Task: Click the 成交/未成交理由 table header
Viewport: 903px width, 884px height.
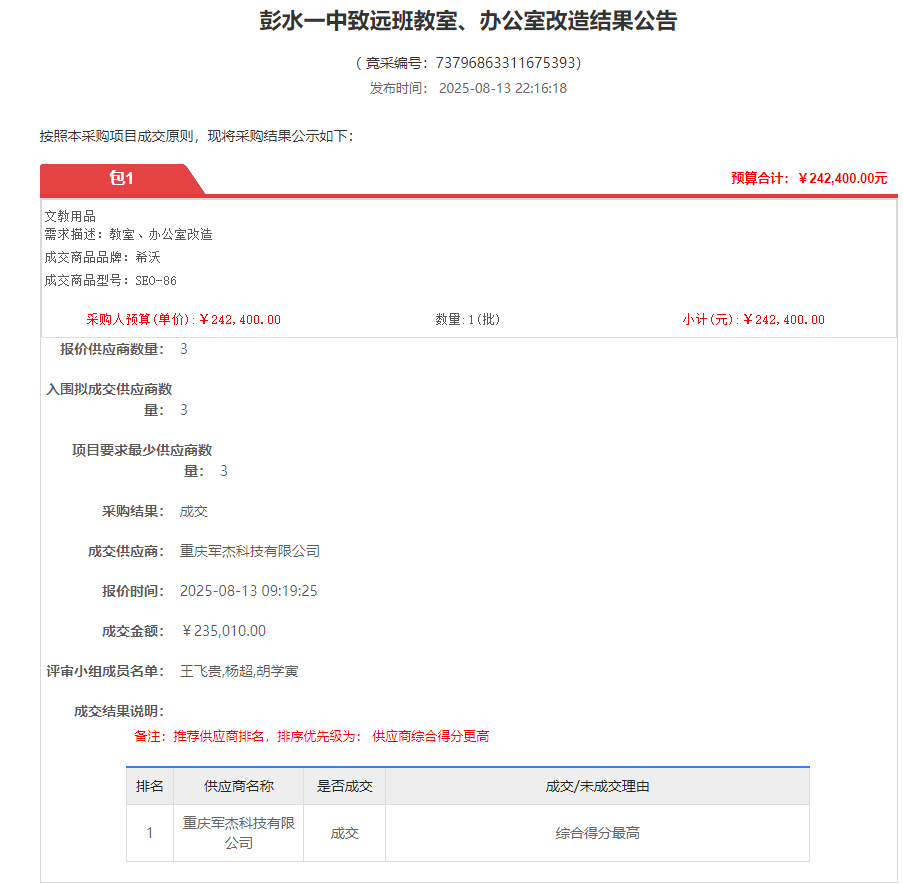Action: [597, 786]
